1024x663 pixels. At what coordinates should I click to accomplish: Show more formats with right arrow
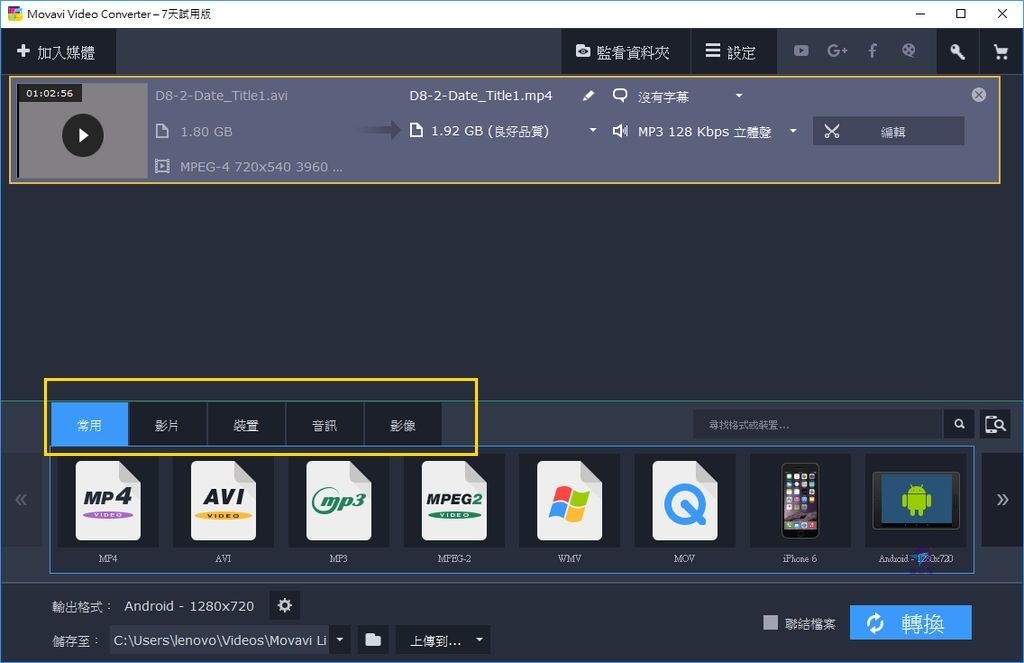point(1002,500)
